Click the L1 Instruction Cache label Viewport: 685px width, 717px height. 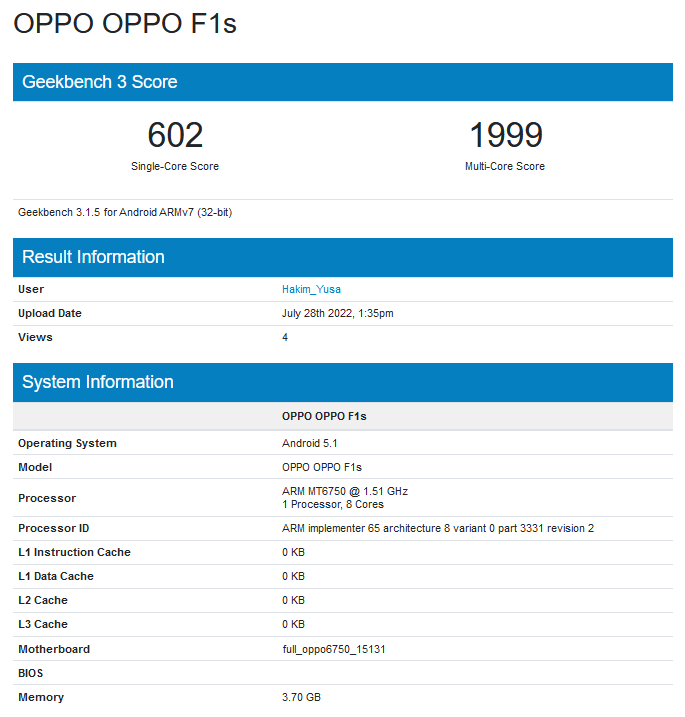75,552
